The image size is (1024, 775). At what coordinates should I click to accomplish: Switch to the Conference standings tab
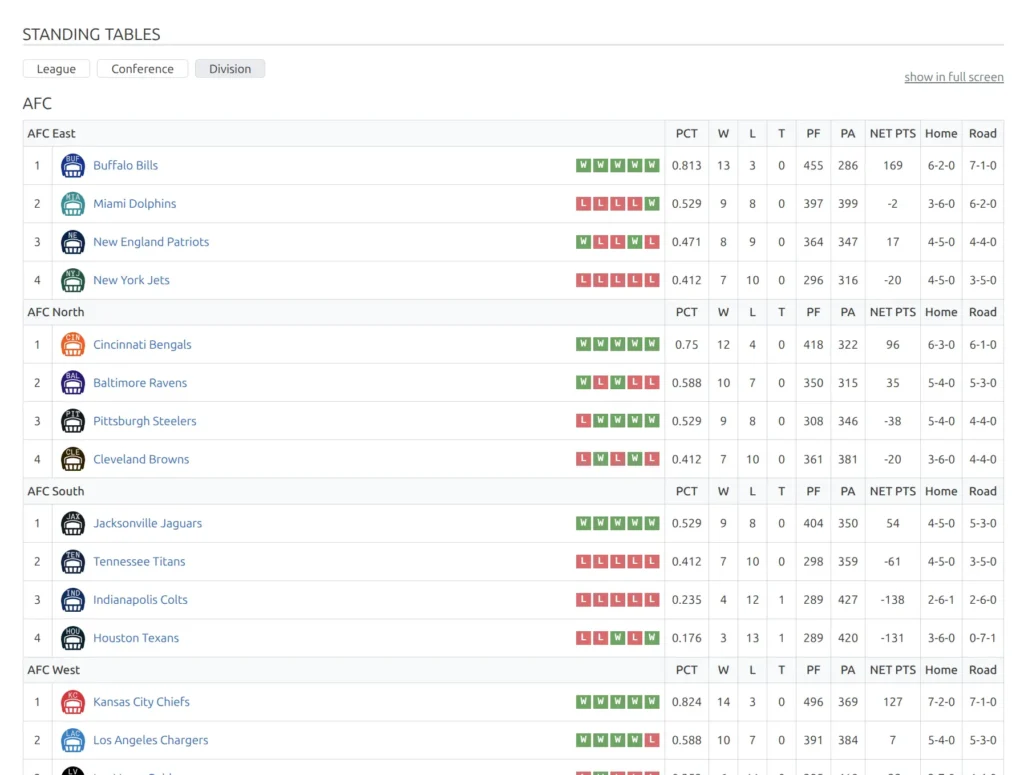point(142,69)
